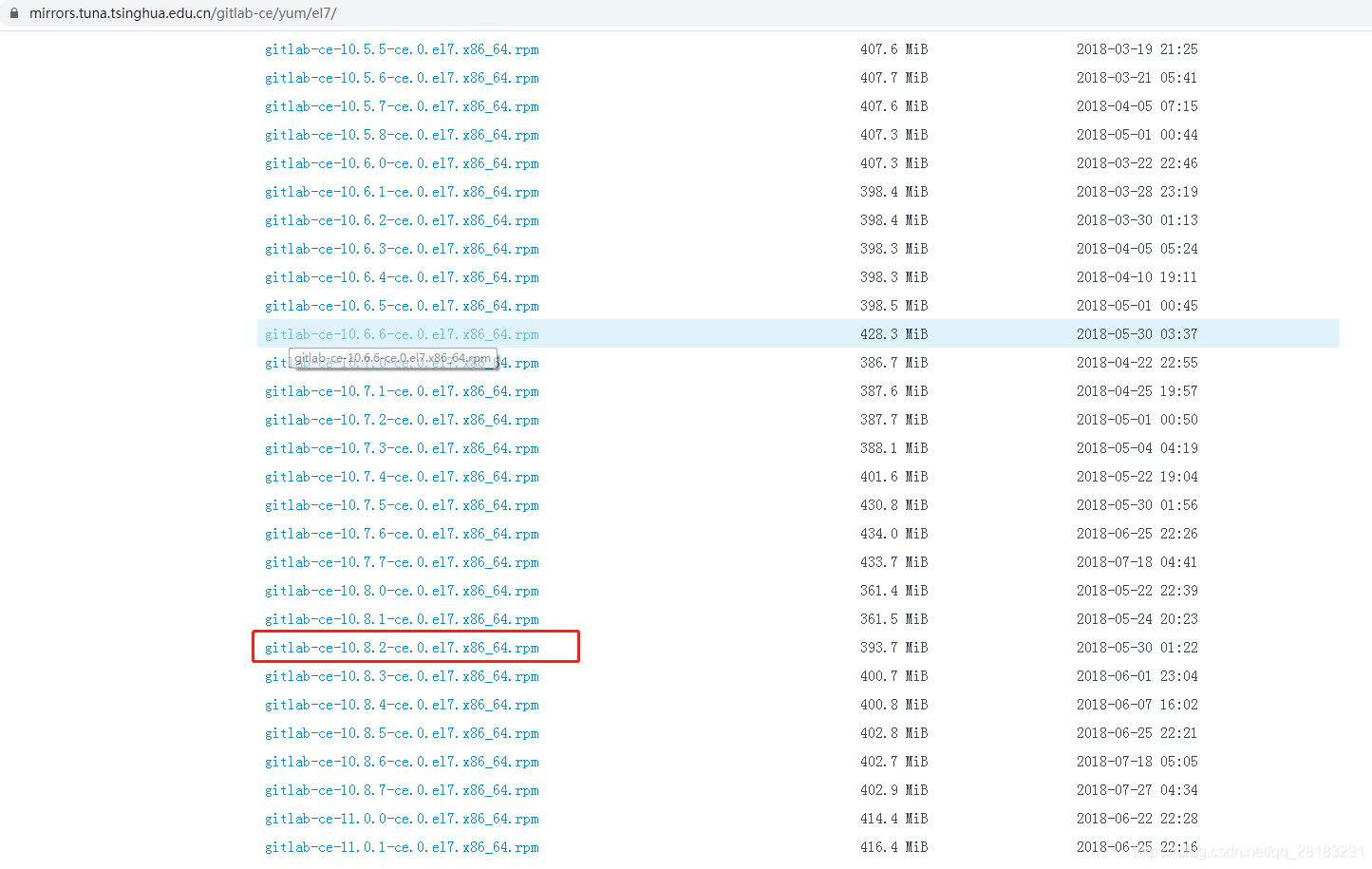This screenshot has width=1372, height=869.
Task: Open gitlab-ce-10.5.5-ce.0.el7.x86_64.rpm link
Action: click(402, 49)
